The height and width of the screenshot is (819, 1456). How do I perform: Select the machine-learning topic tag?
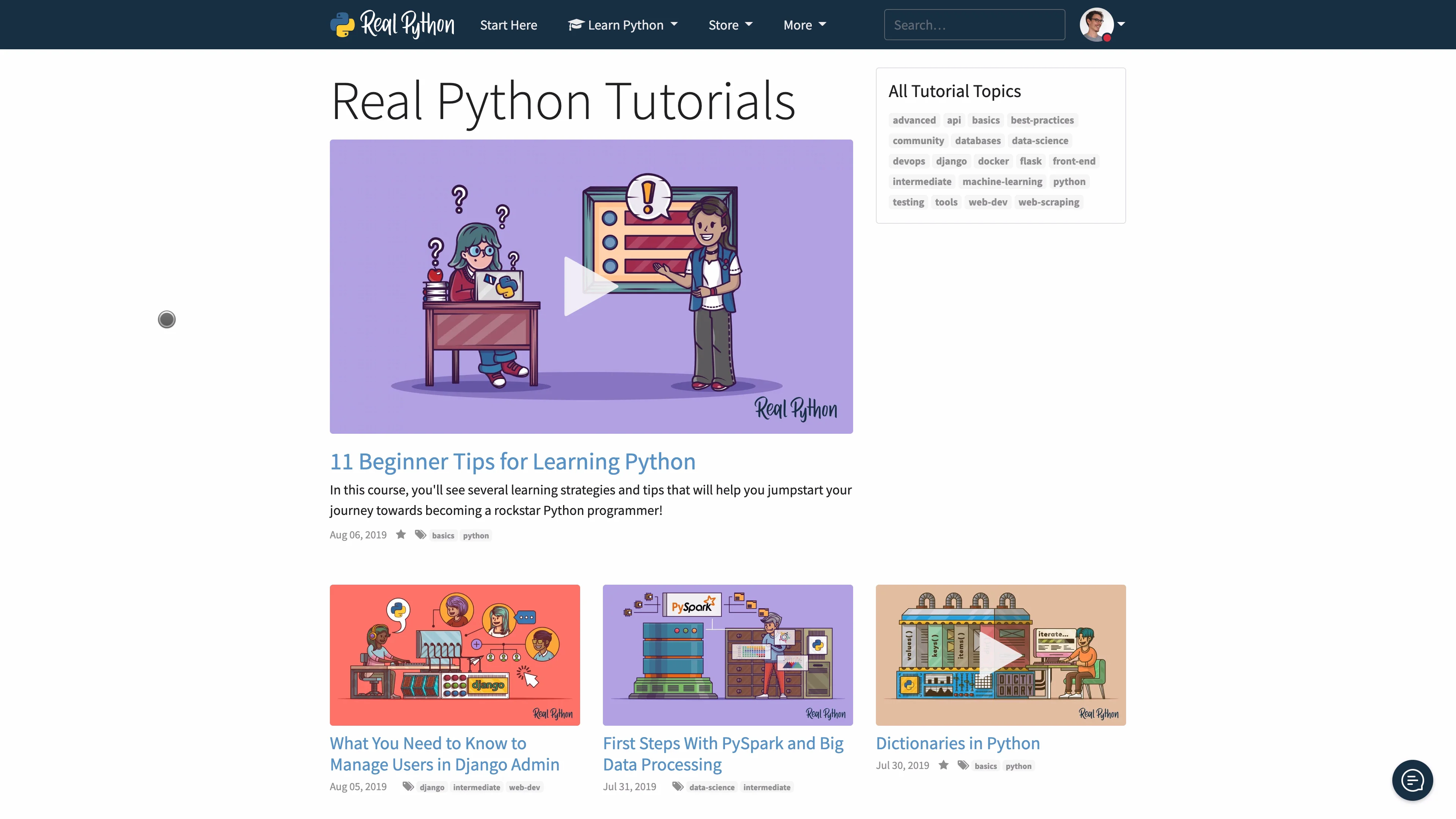1001,182
